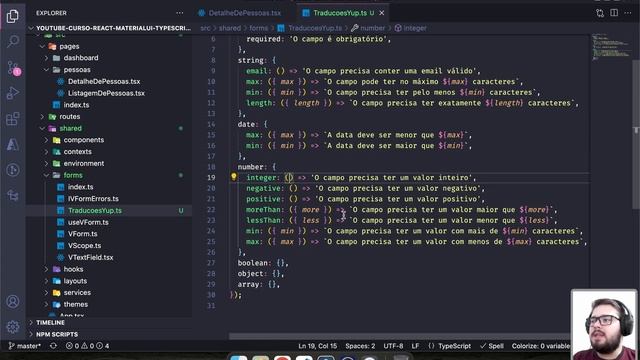Open the Accounts menu icon
Viewport: 640px width, 360px height.
point(13,302)
